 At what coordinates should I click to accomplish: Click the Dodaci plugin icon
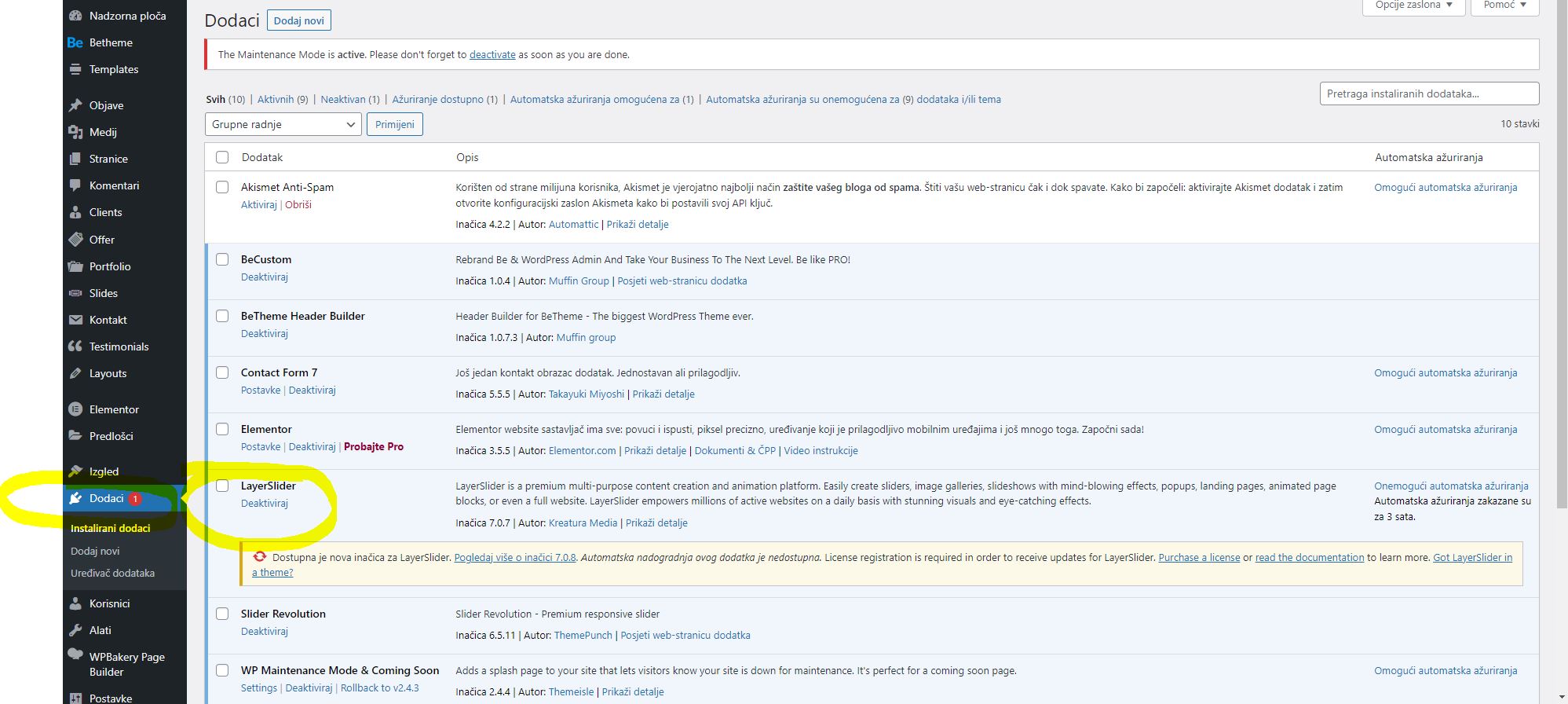click(x=75, y=498)
